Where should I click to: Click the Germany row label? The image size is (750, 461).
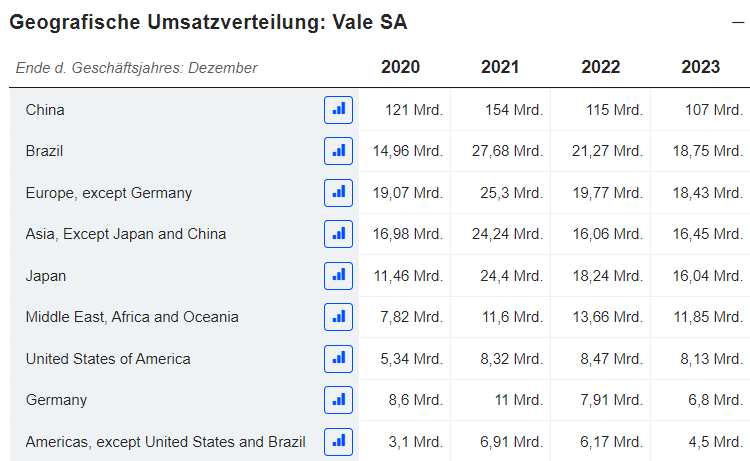click(56, 400)
